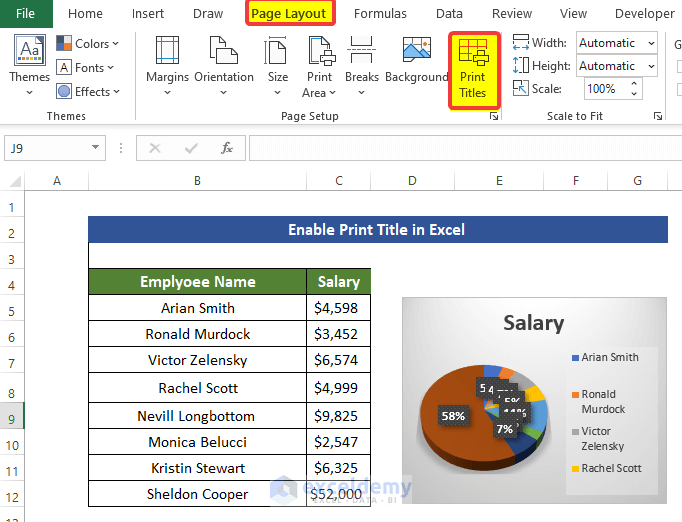Image resolution: width=682 pixels, height=522 pixels.
Task: Switch to Developer tab
Action: pyautogui.click(x=645, y=13)
